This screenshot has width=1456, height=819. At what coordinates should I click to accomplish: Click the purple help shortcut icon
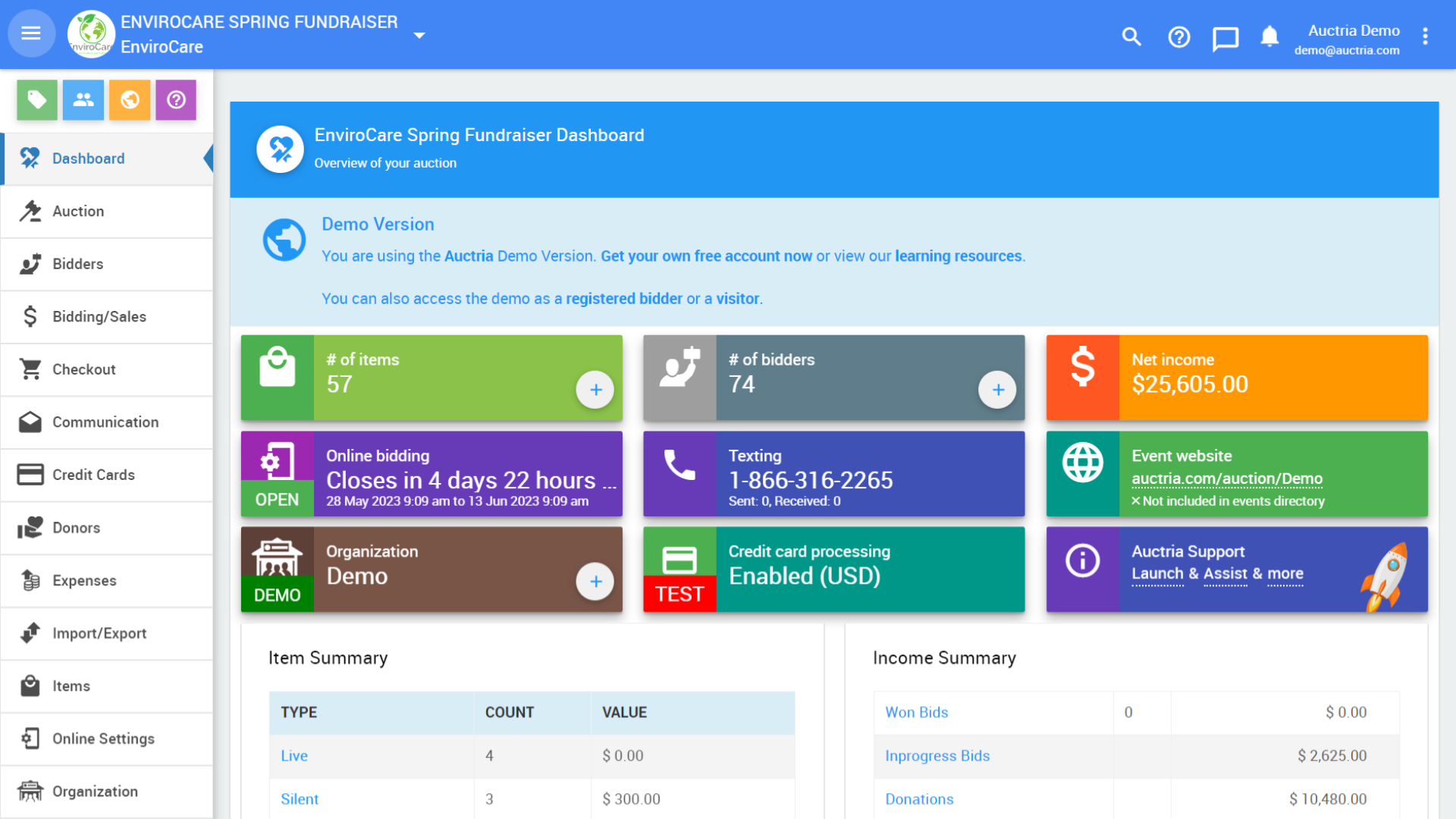[x=176, y=99]
